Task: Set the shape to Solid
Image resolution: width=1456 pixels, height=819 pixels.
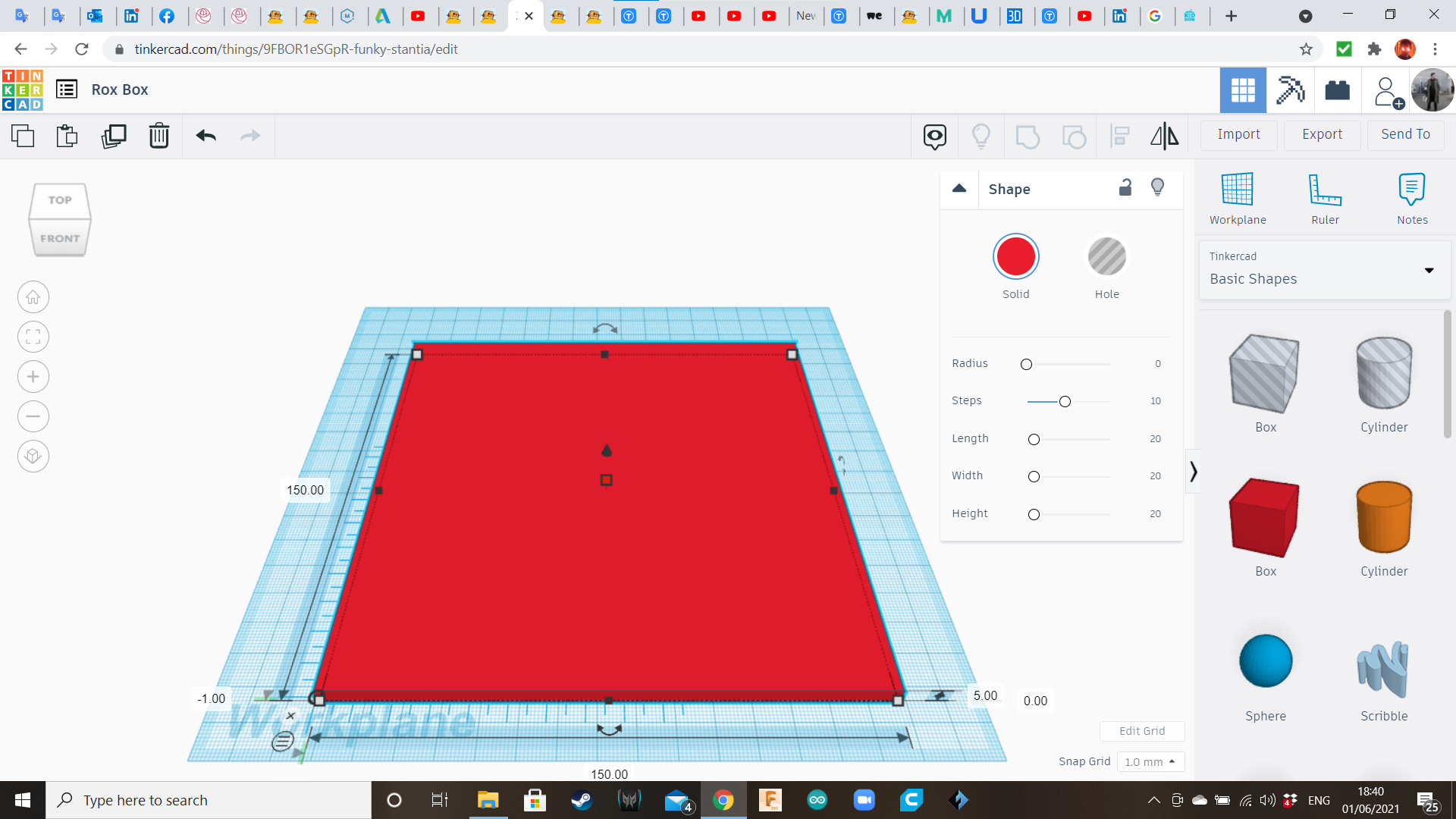Action: (x=1015, y=257)
